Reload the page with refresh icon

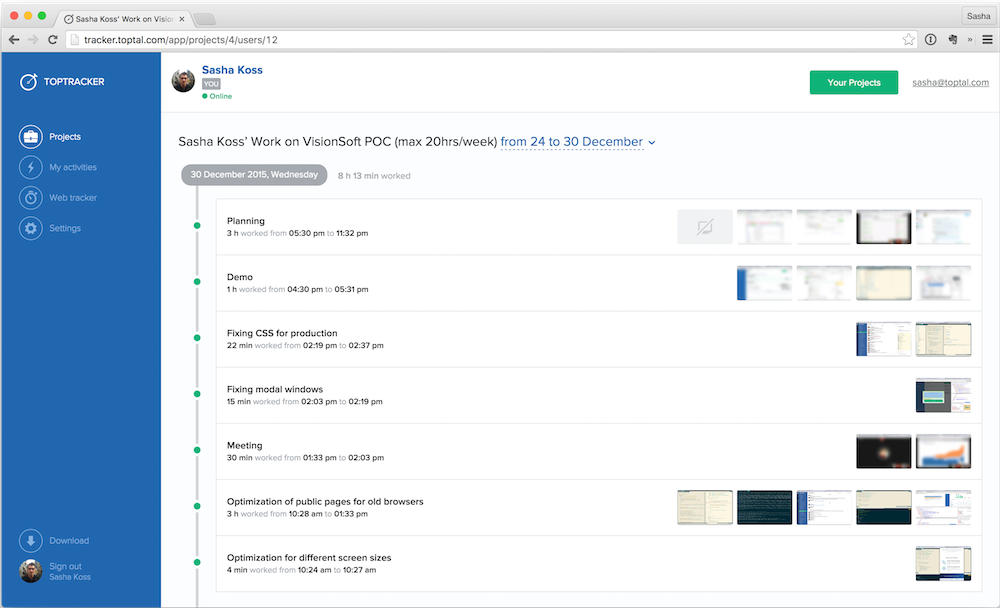click(53, 40)
